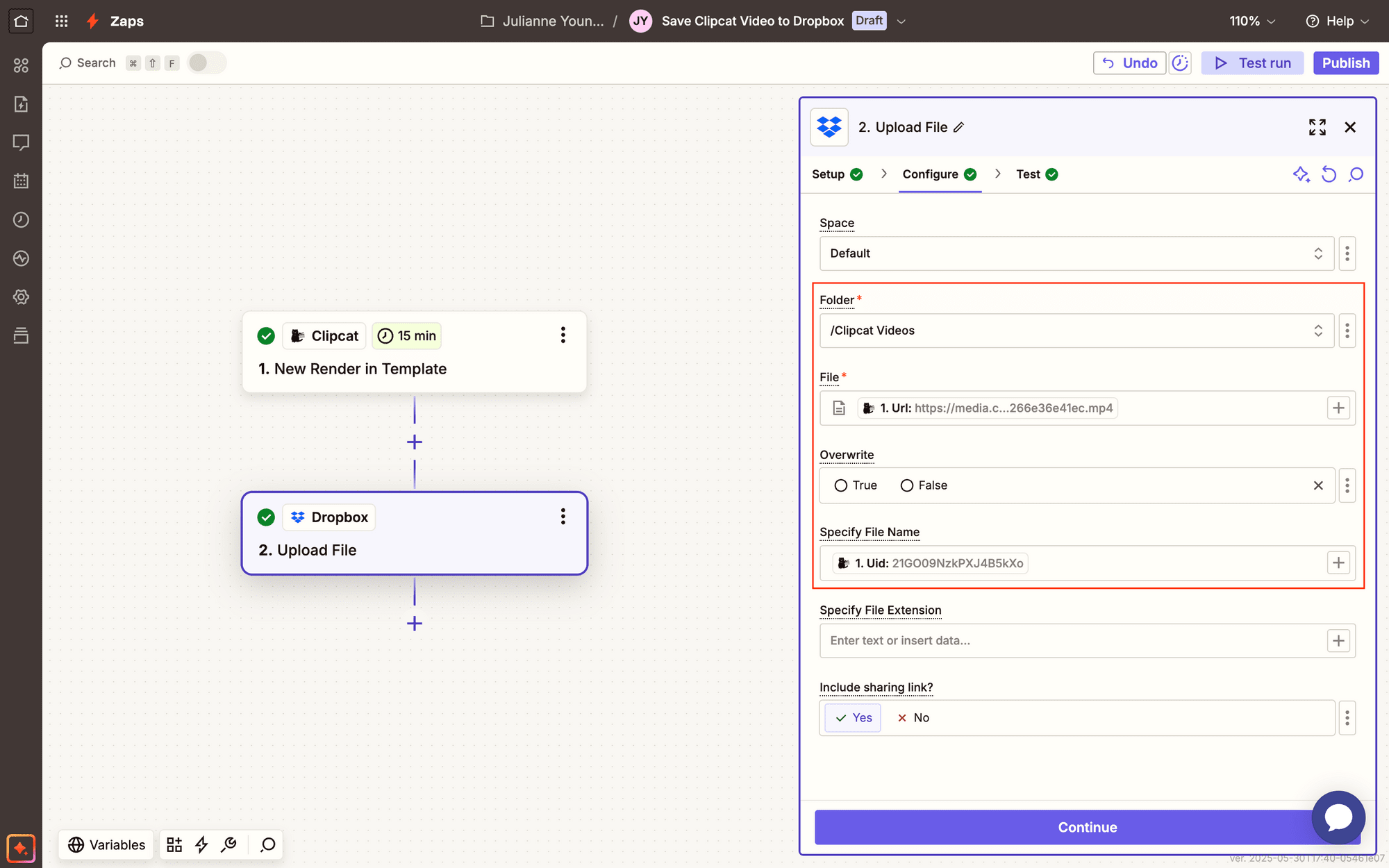The image size is (1389, 868).
Task: Open the AI copilot sparkle icon at bottom left
Action: tap(21, 848)
